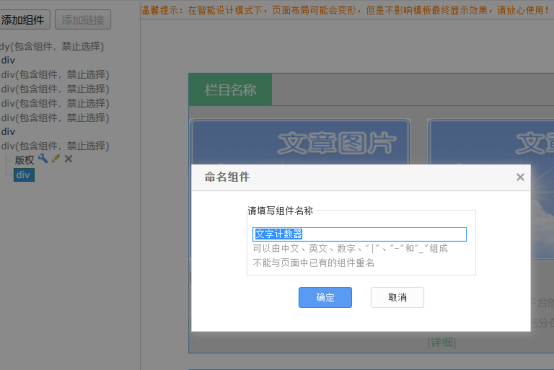This screenshot has height=370, width=554.
Task: Open the 栏目名称 green tab
Action: (230, 90)
